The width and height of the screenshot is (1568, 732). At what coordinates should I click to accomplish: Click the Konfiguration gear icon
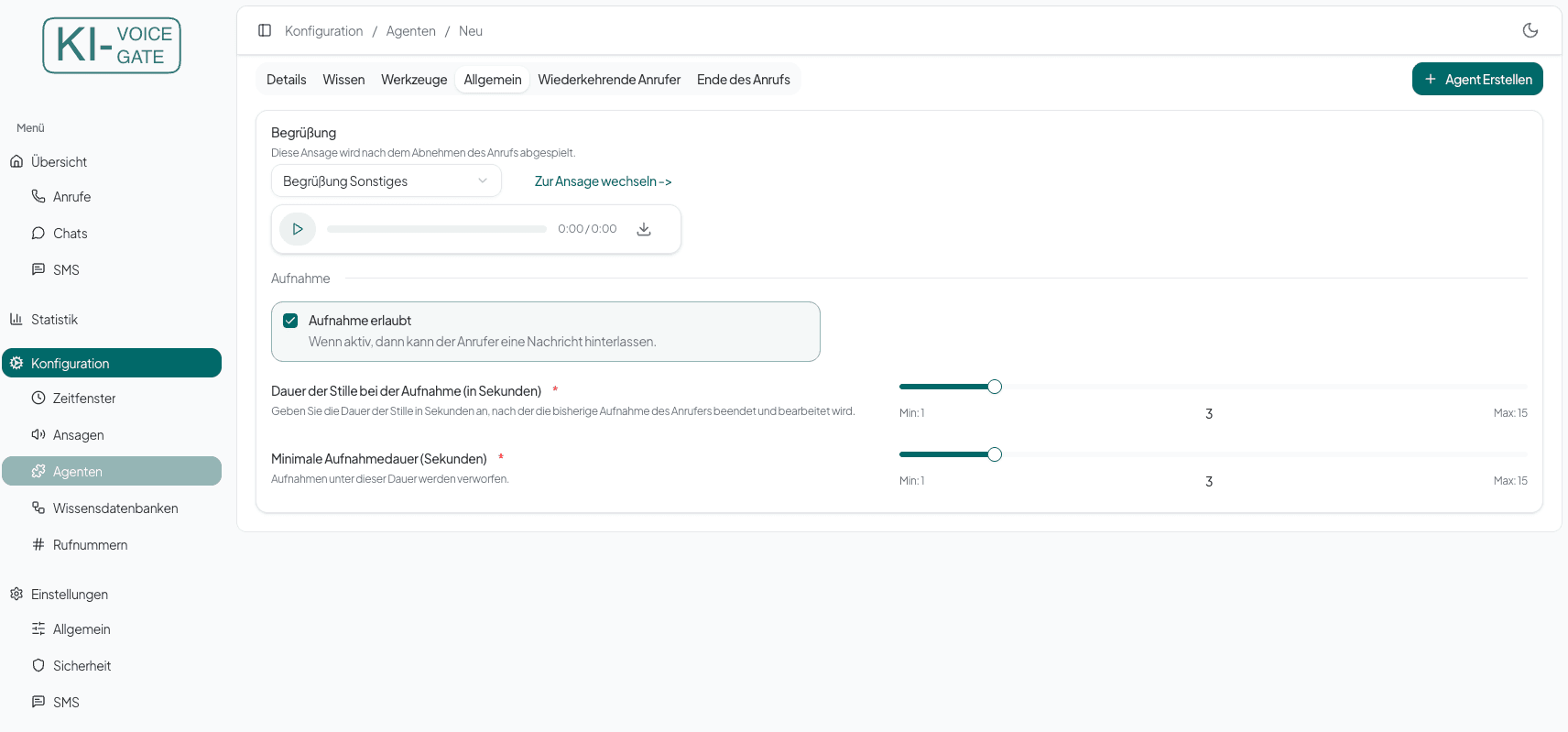pyautogui.click(x=16, y=363)
